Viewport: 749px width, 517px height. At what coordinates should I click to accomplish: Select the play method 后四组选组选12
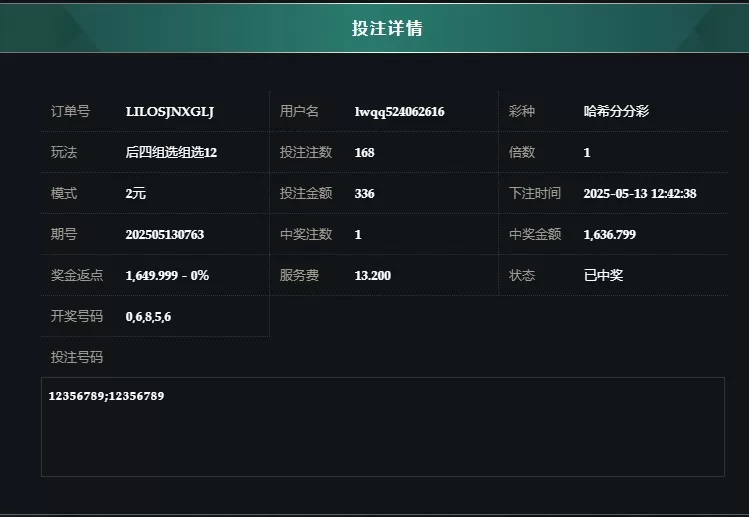coord(171,152)
